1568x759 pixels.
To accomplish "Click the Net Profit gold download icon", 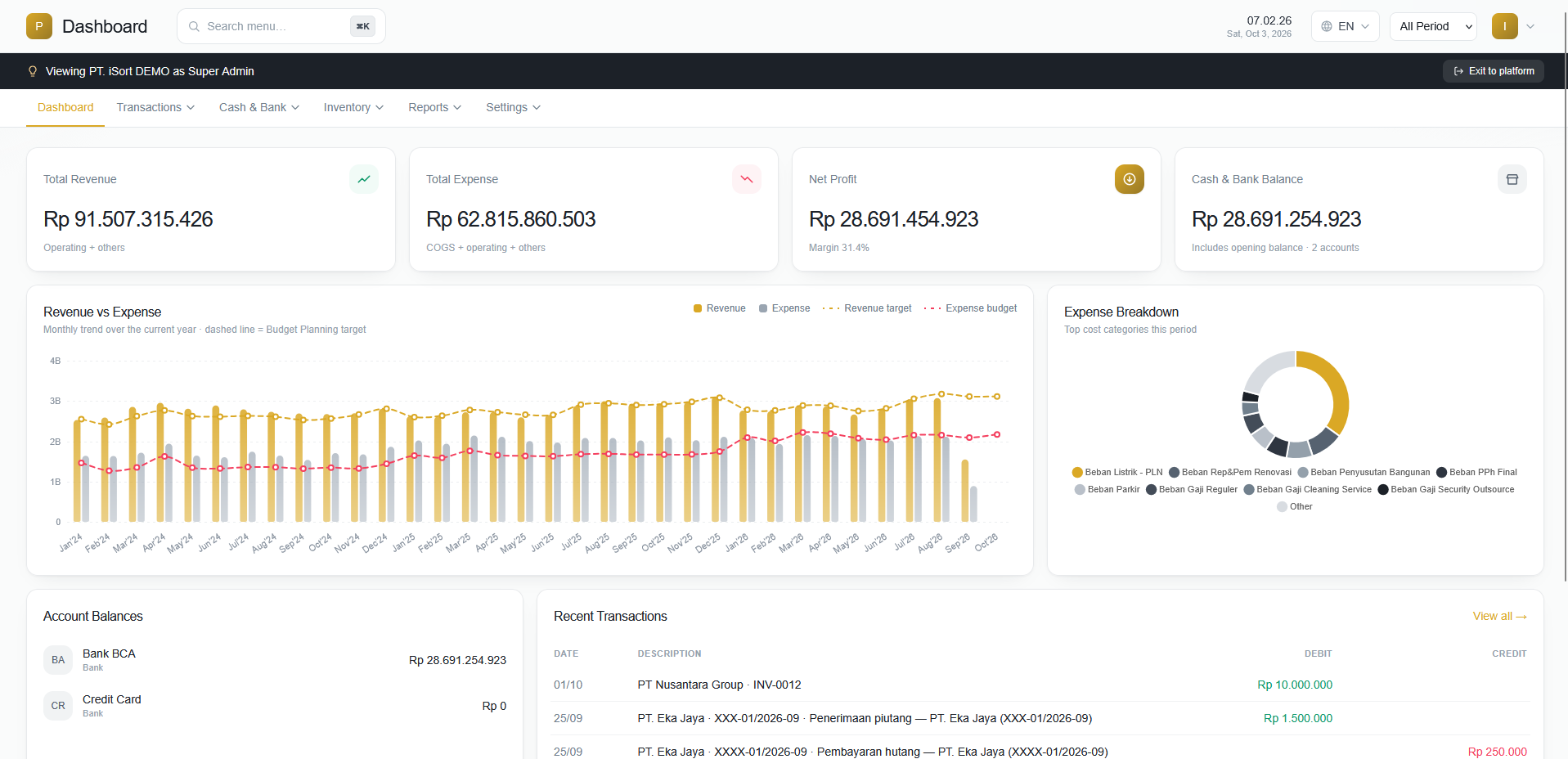I will pyautogui.click(x=1130, y=179).
